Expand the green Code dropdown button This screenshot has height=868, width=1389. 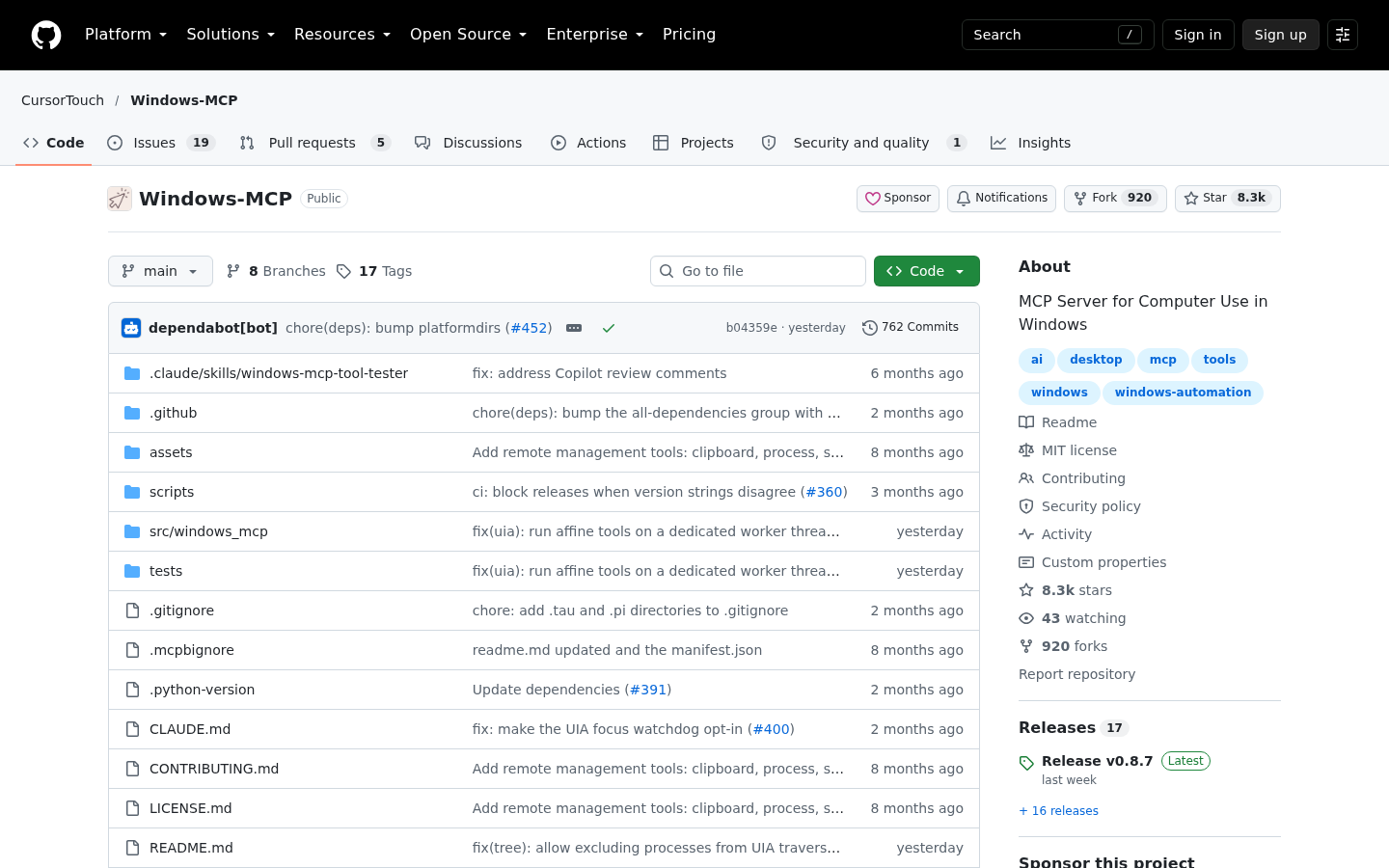coord(926,271)
